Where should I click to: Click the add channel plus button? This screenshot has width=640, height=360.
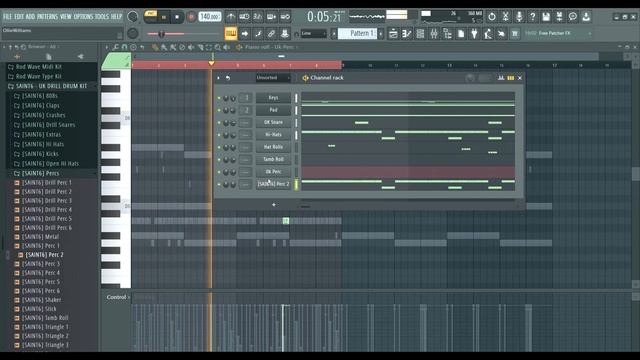pos(273,205)
